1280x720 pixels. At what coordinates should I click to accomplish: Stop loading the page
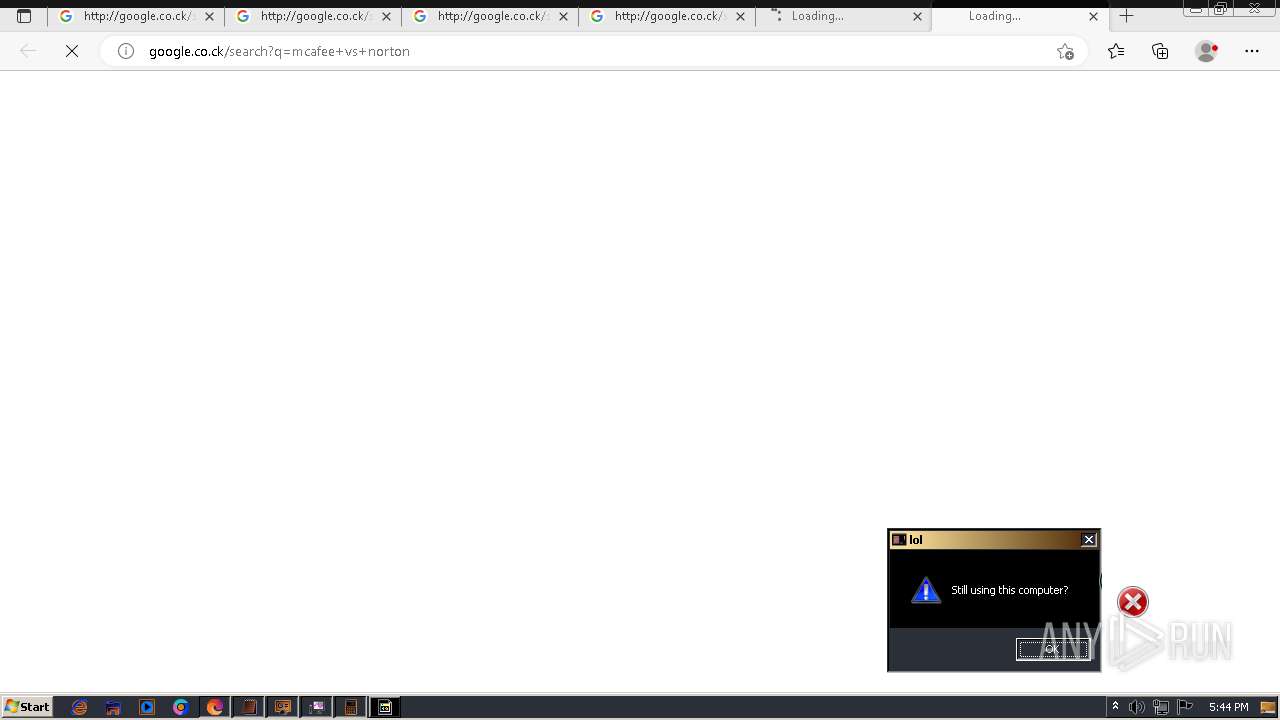(72, 51)
